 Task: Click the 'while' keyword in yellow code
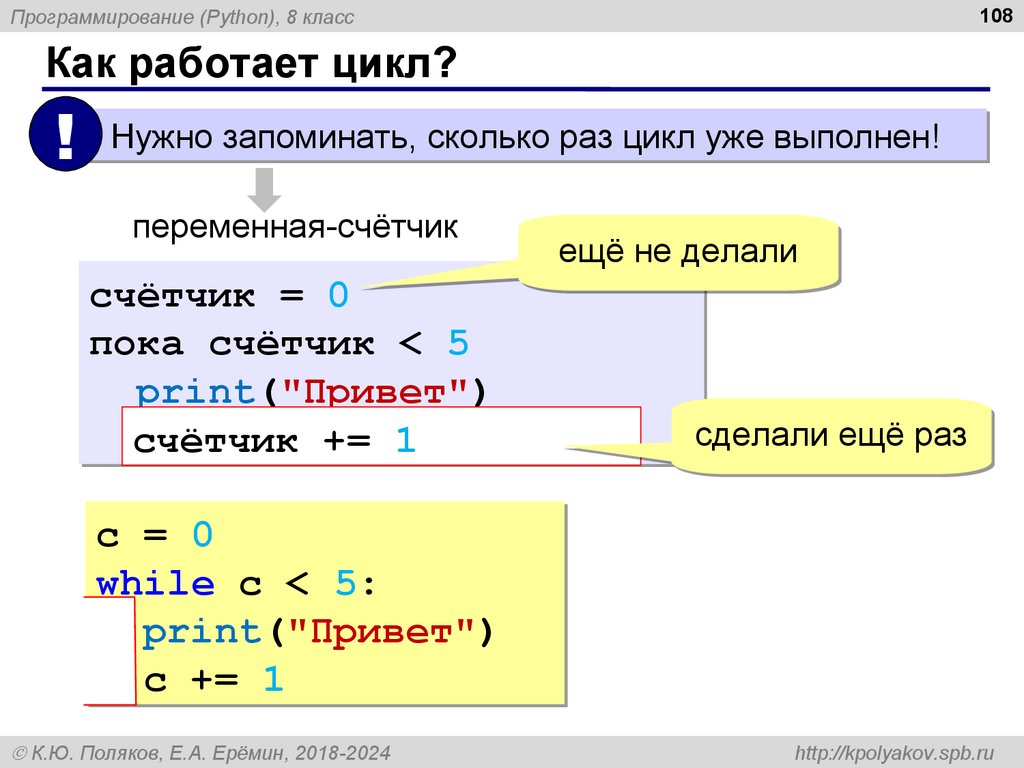pyautogui.click(x=155, y=583)
